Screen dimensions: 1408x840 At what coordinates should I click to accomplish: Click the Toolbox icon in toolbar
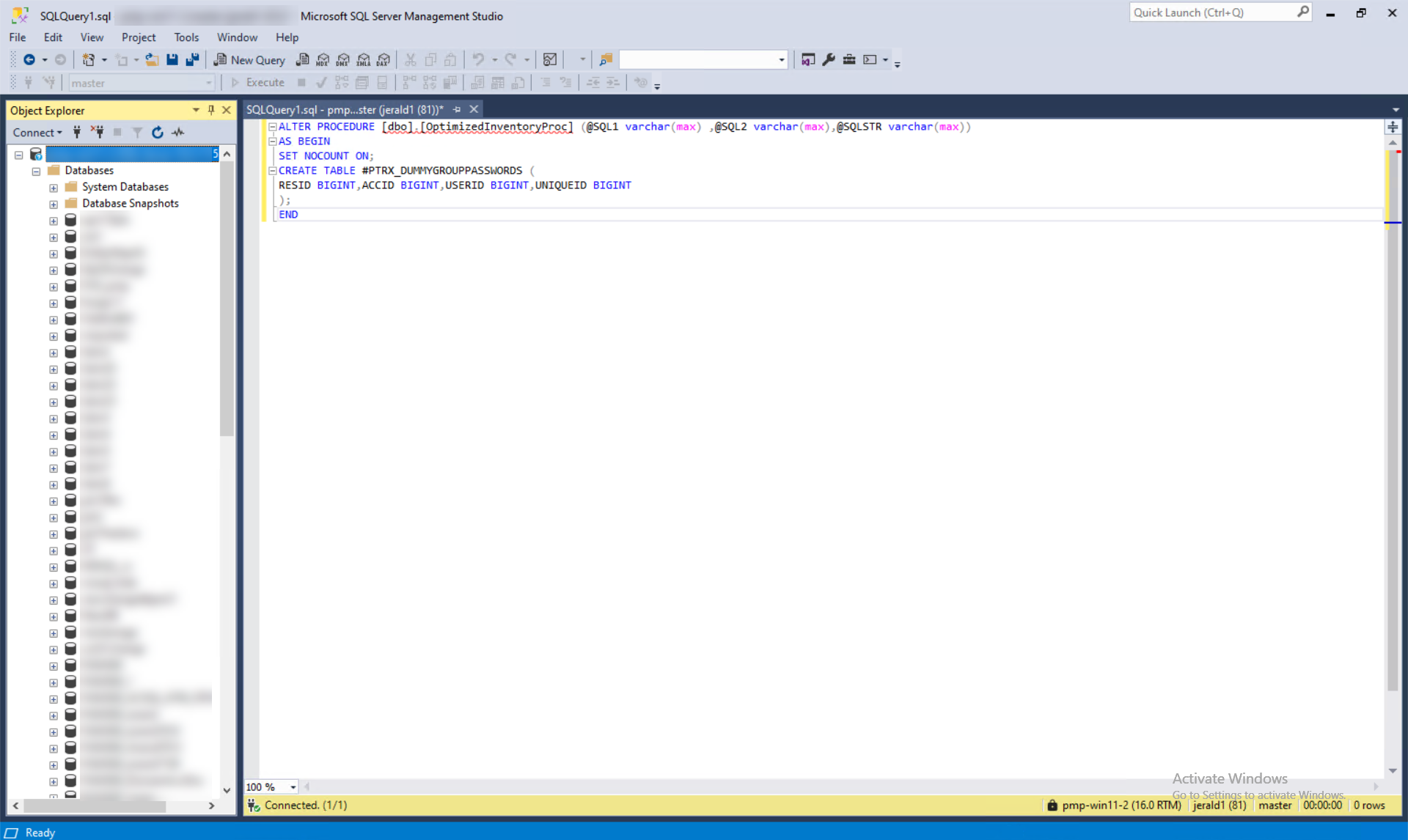click(849, 60)
